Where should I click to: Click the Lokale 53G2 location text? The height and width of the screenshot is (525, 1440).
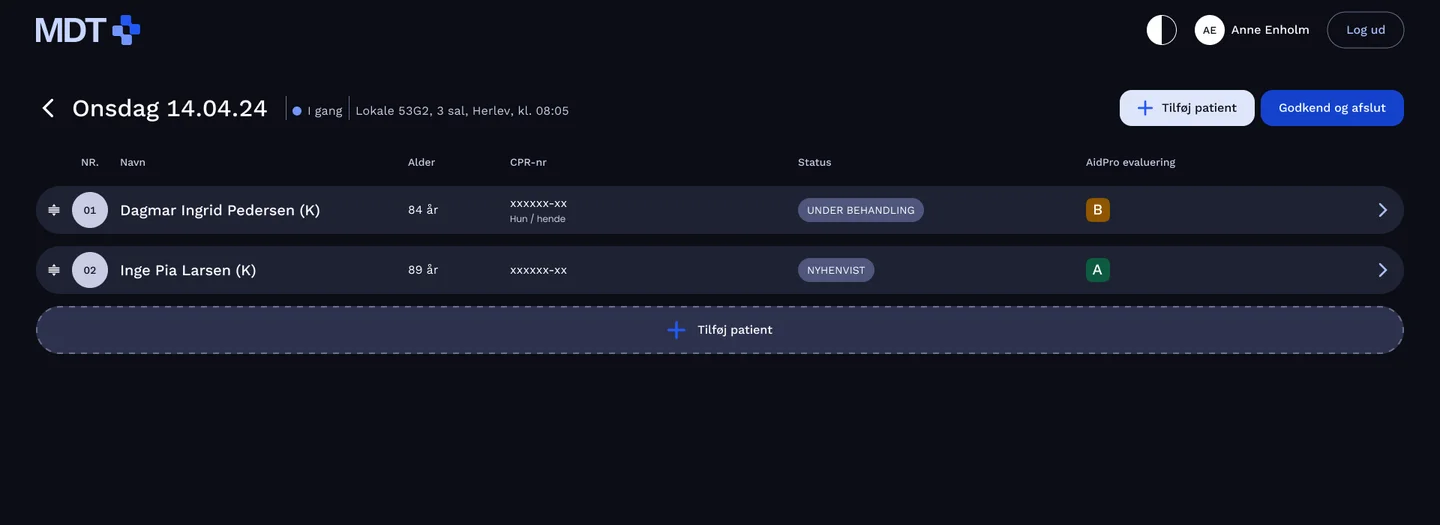click(x=462, y=111)
